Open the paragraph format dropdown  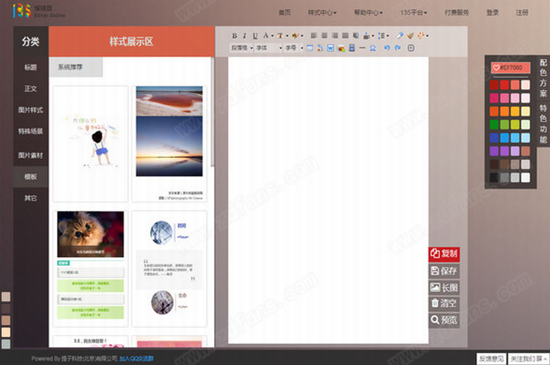tap(241, 48)
